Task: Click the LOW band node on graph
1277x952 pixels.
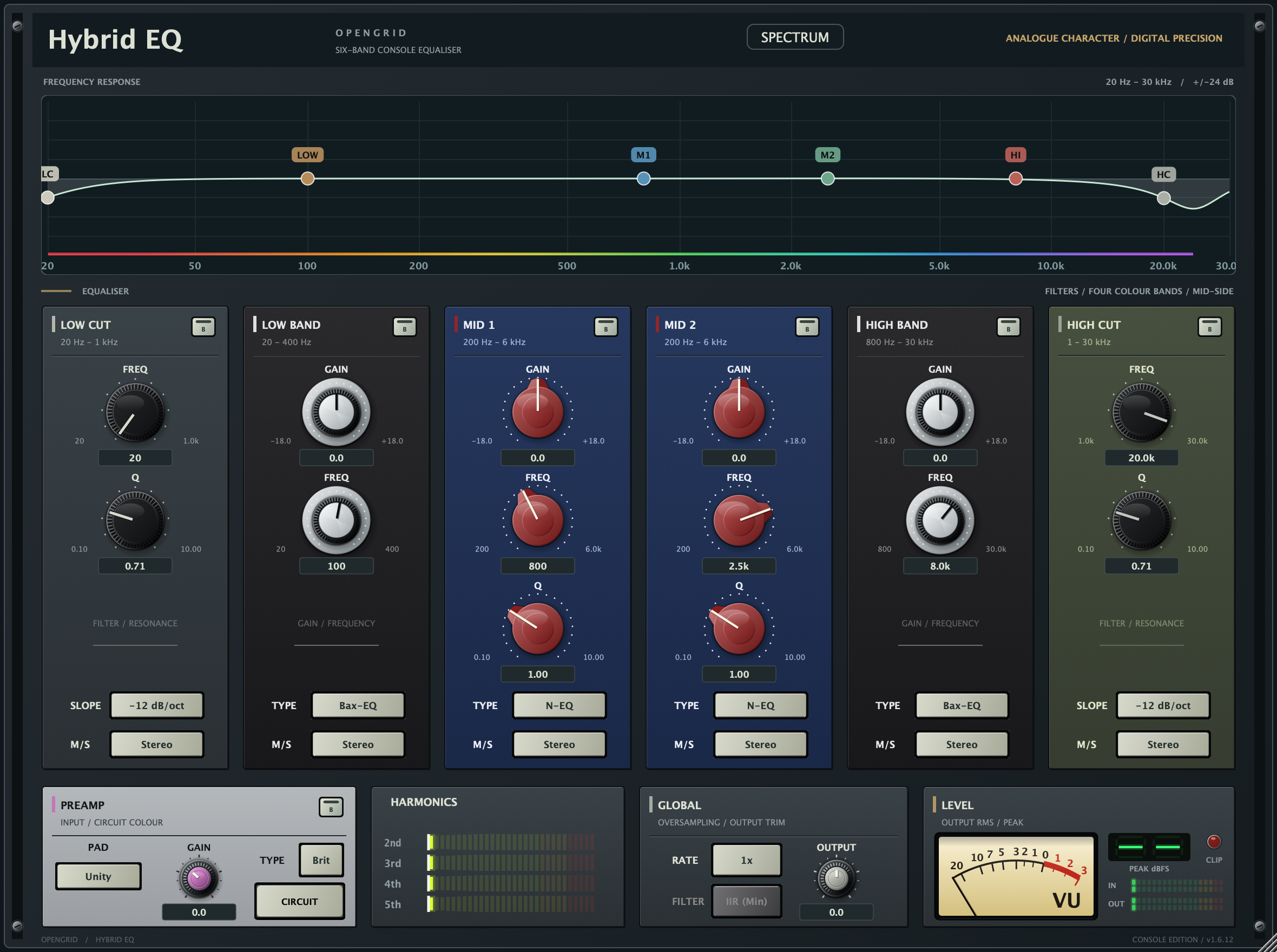Action: click(x=307, y=178)
